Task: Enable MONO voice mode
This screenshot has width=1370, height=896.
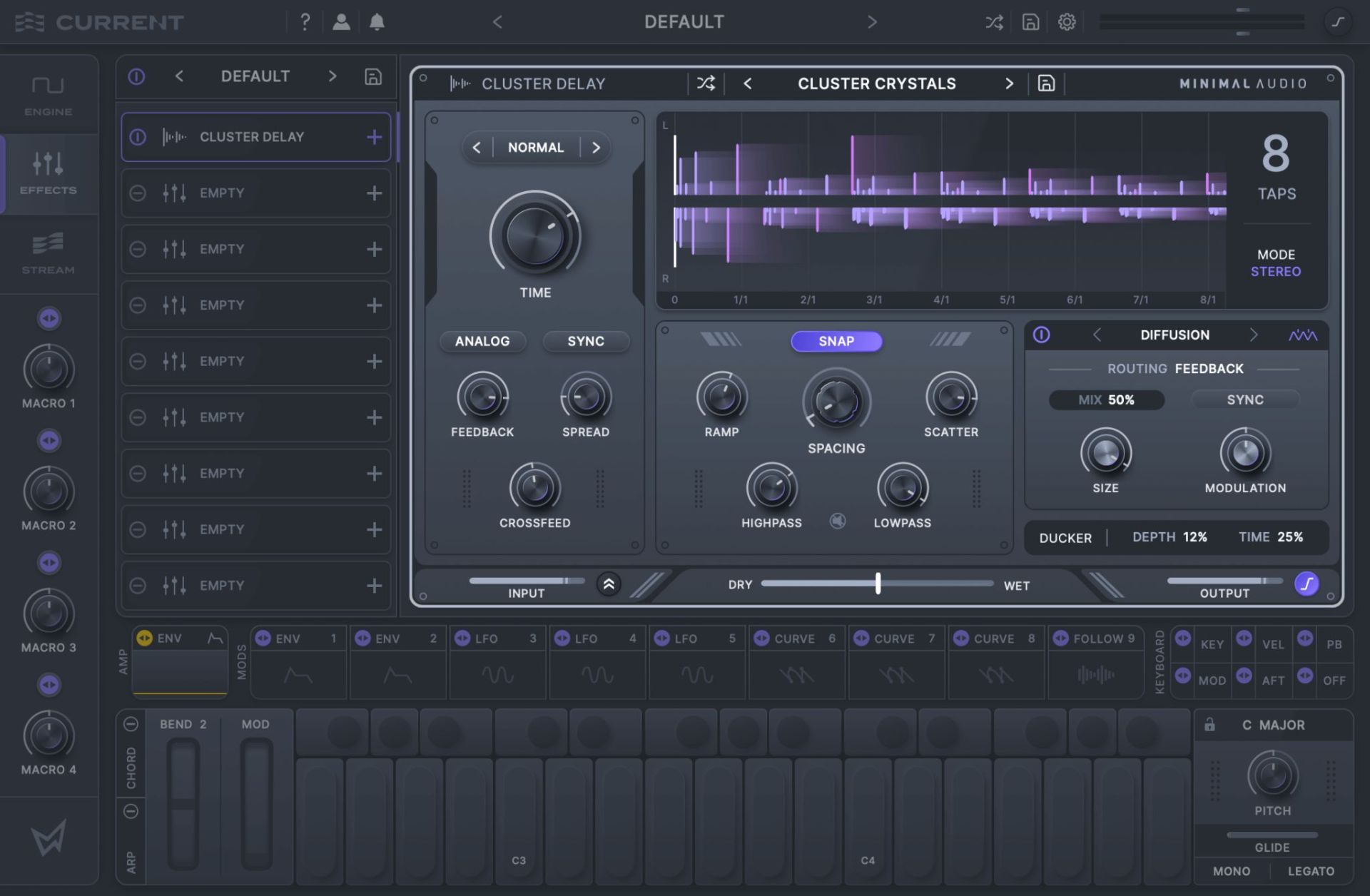Action: click(1232, 871)
